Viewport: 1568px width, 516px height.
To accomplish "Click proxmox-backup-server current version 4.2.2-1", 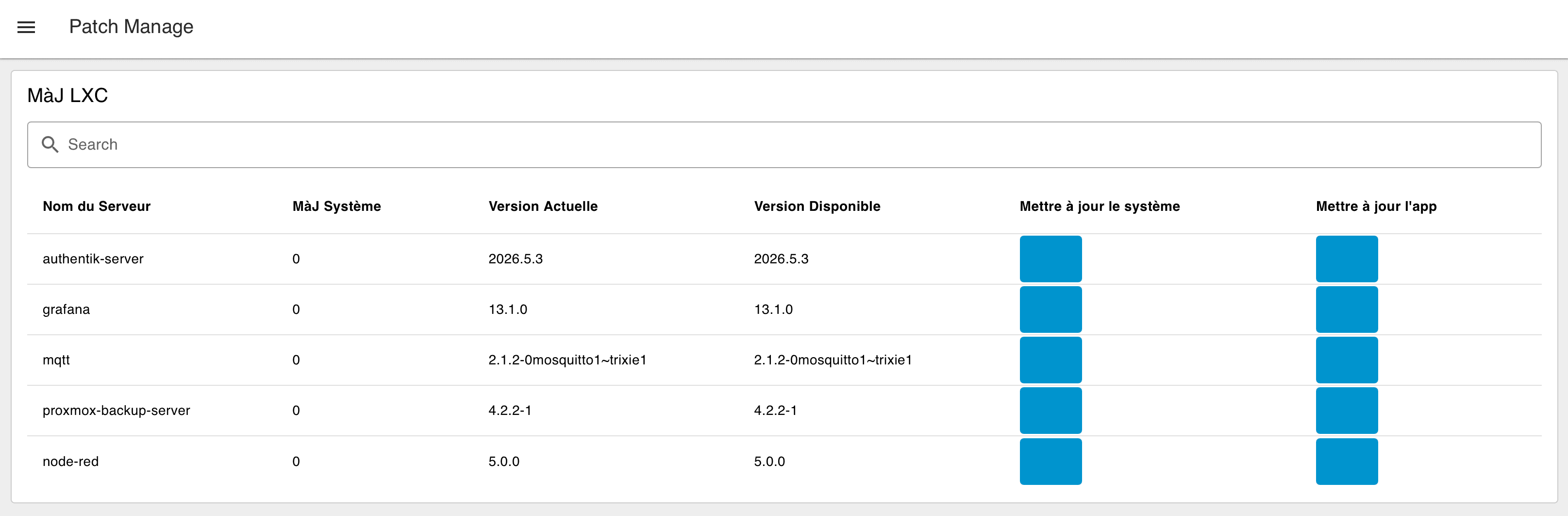I will [510, 411].
